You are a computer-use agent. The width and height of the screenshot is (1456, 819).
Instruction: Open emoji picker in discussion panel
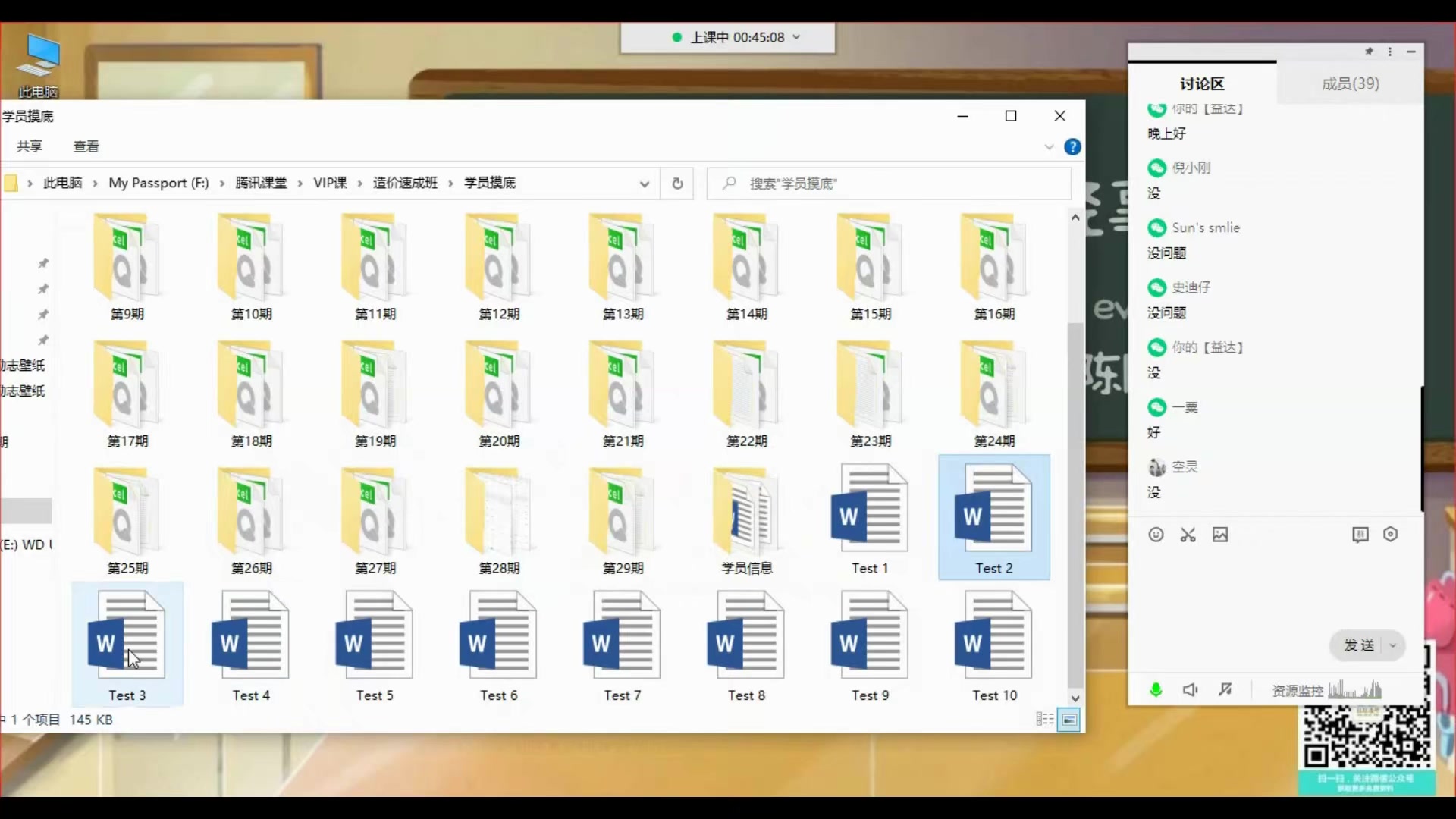tap(1156, 535)
